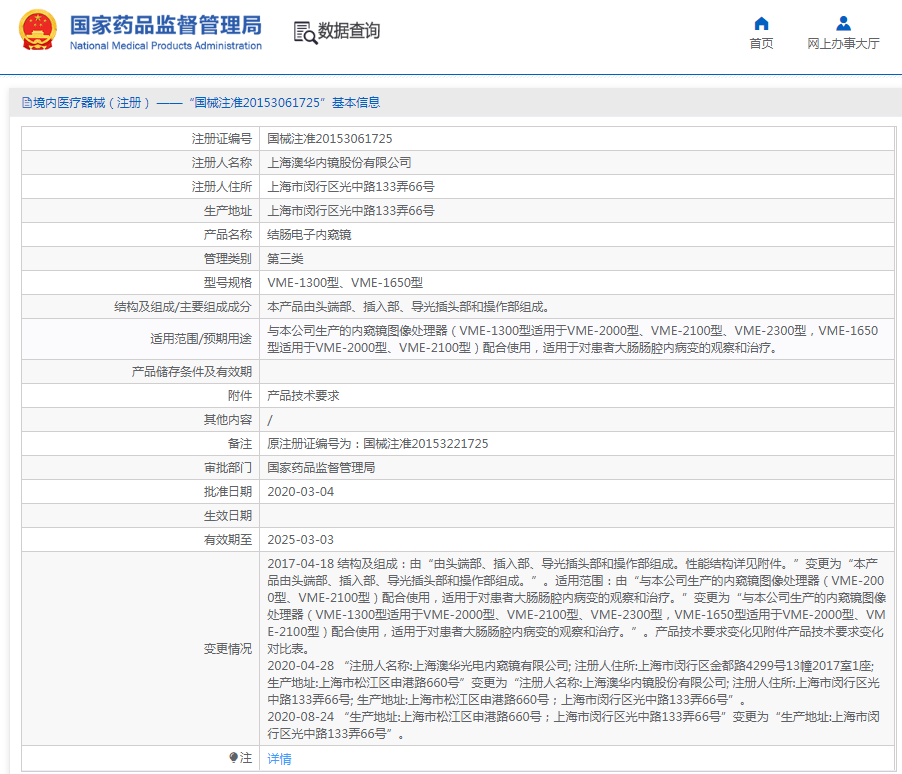The image size is (902, 774).
Task: Click the 生产地址 row label
Action: click(228, 211)
